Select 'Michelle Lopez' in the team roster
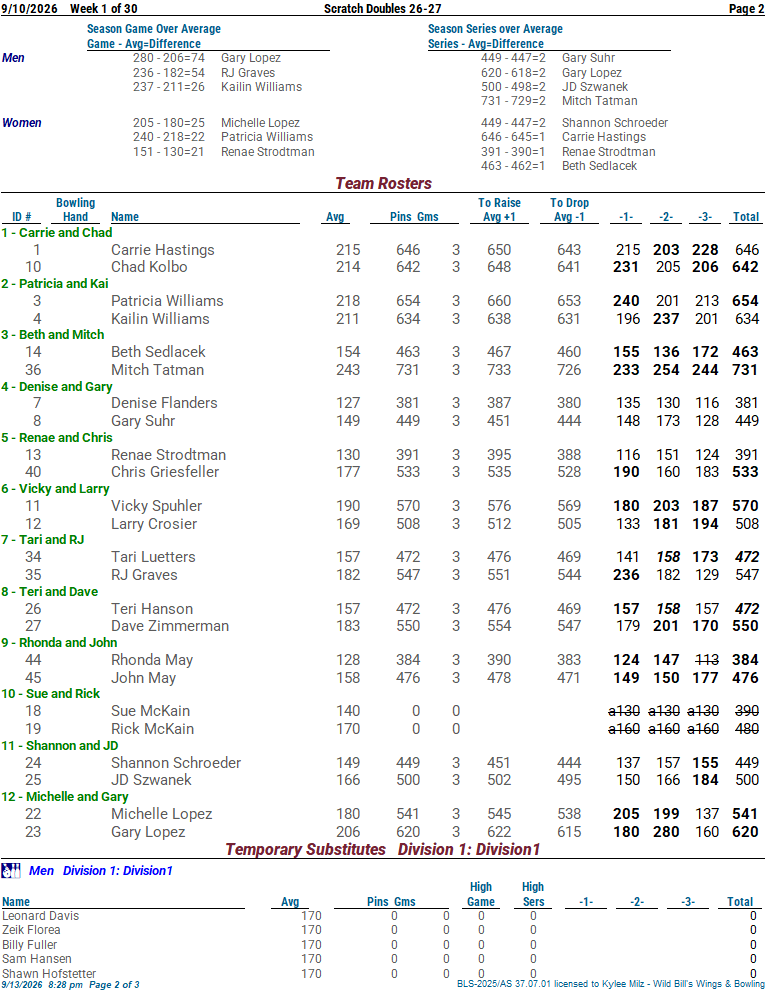 (x=161, y=813)
